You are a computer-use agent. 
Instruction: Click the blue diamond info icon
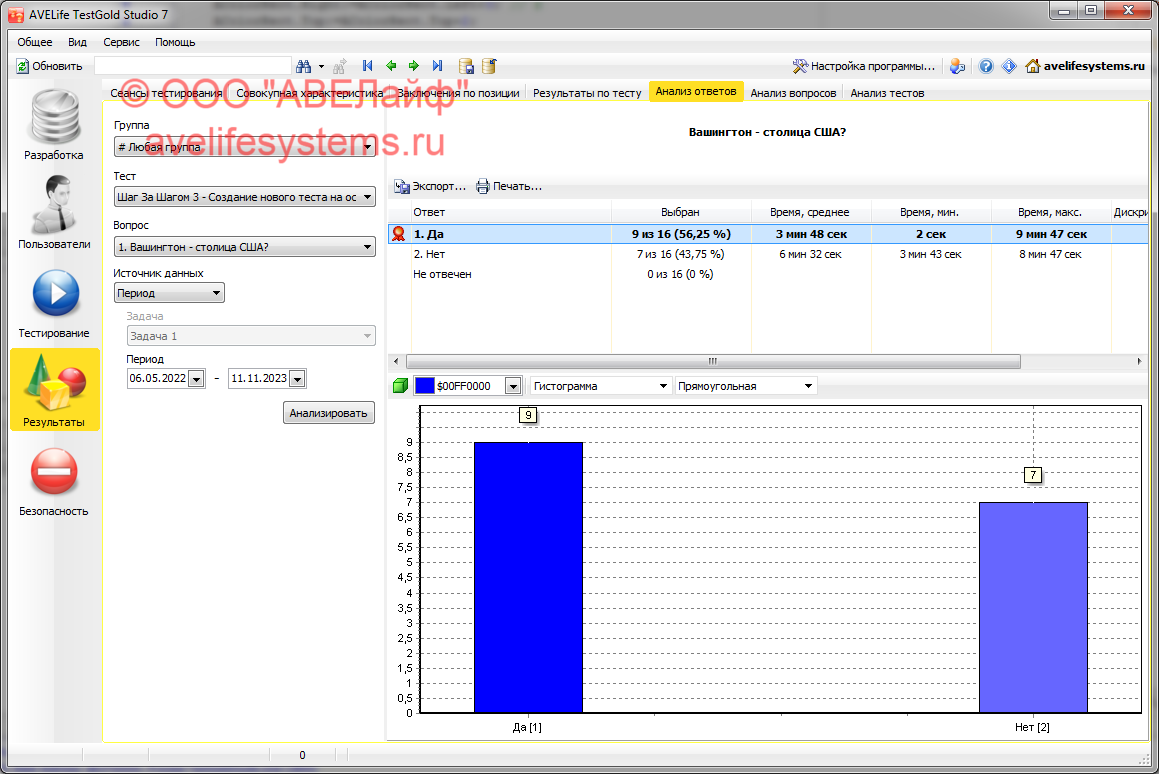1009,66
